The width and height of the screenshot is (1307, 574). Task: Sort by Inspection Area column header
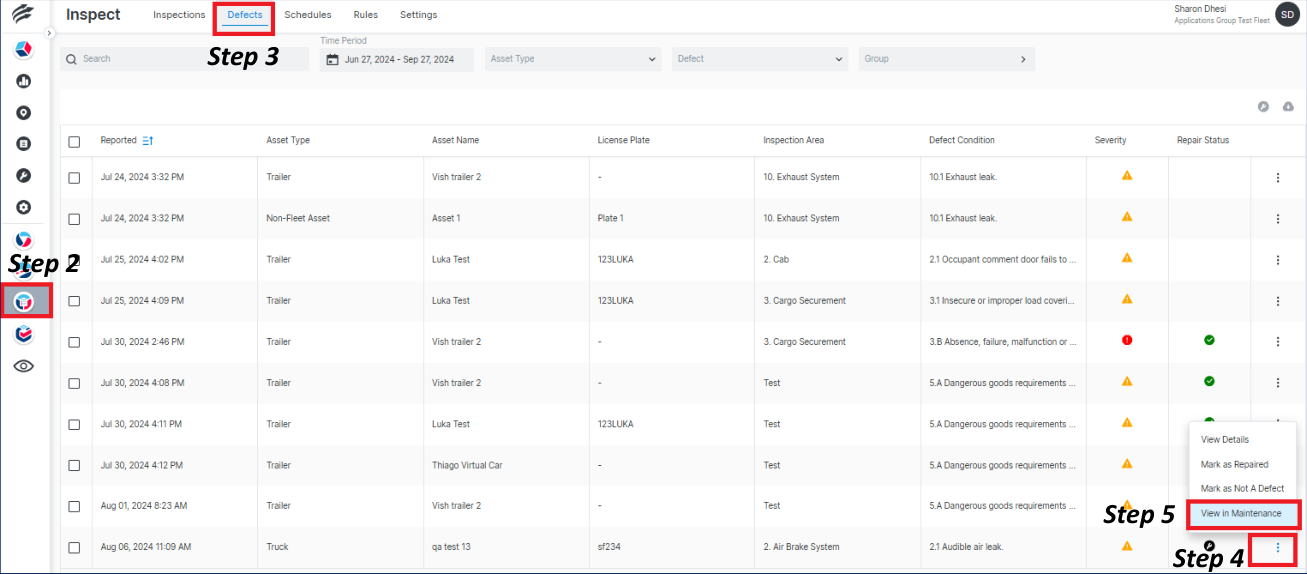pyautogui.click(x=793, y=140)
